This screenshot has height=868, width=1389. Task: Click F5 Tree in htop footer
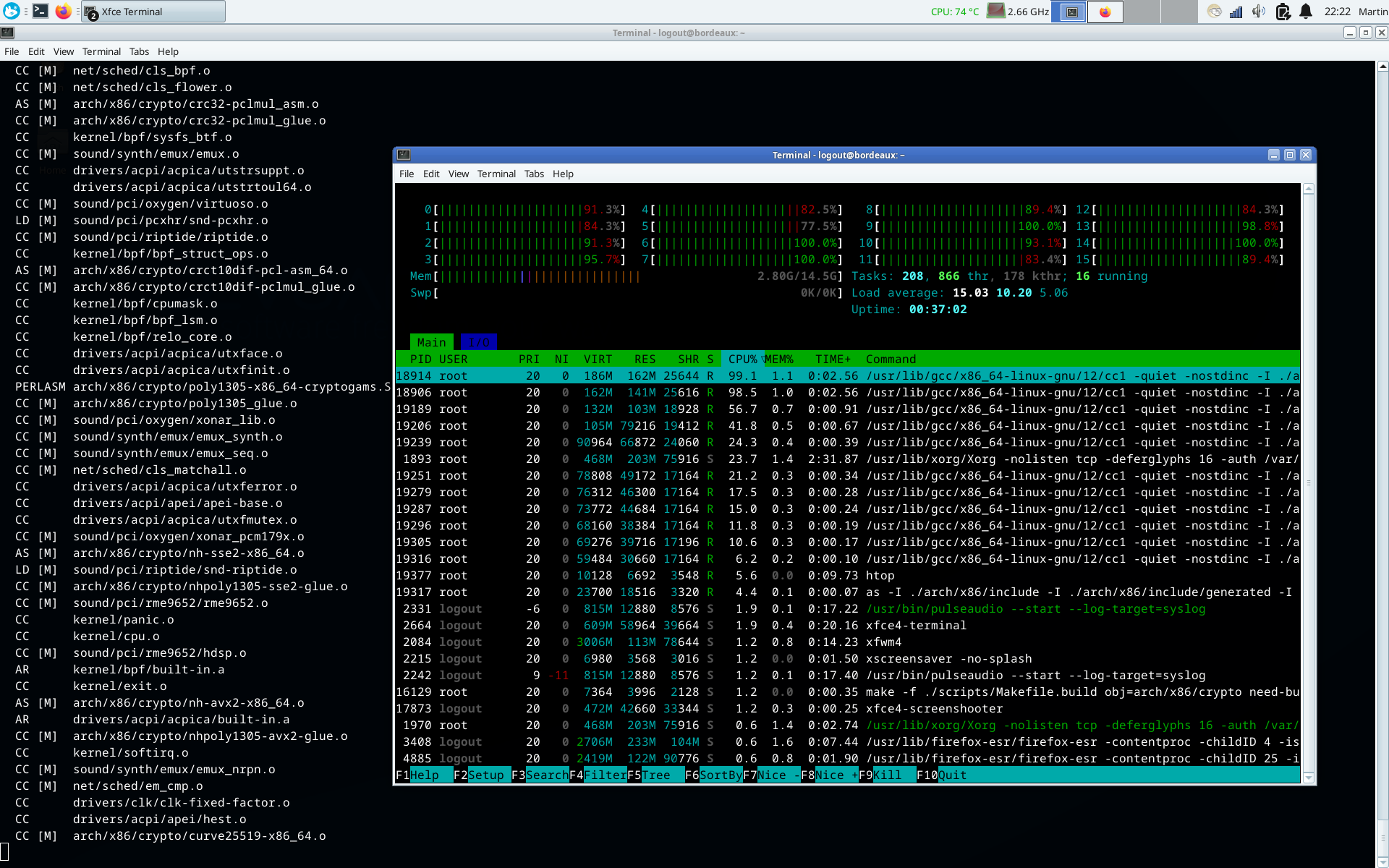coord(655,775)
